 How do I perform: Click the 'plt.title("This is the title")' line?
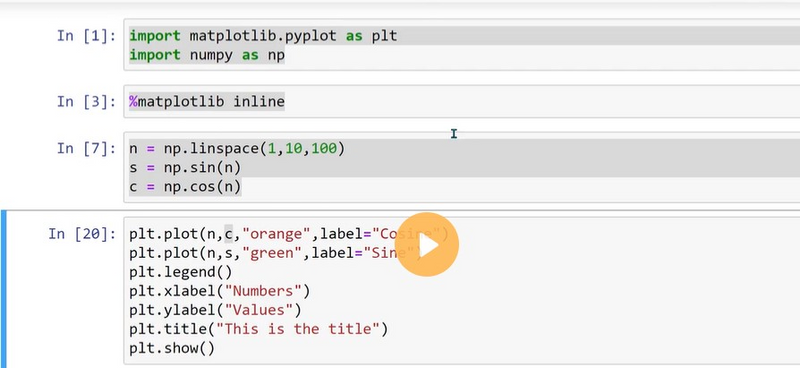(x=258, y=329)
